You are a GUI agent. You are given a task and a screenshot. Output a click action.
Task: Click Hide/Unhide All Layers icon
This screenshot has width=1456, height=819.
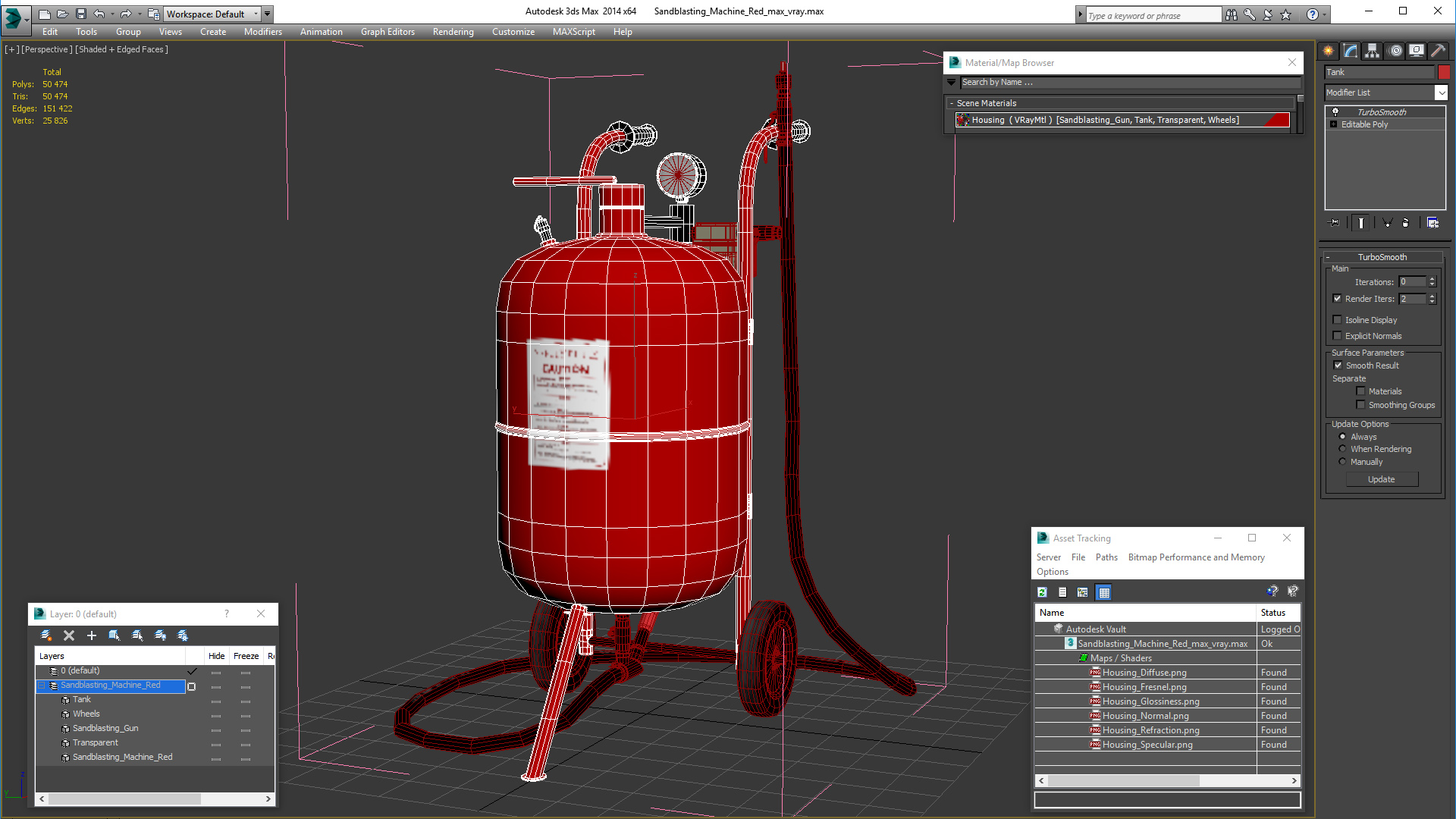(160, 635)
